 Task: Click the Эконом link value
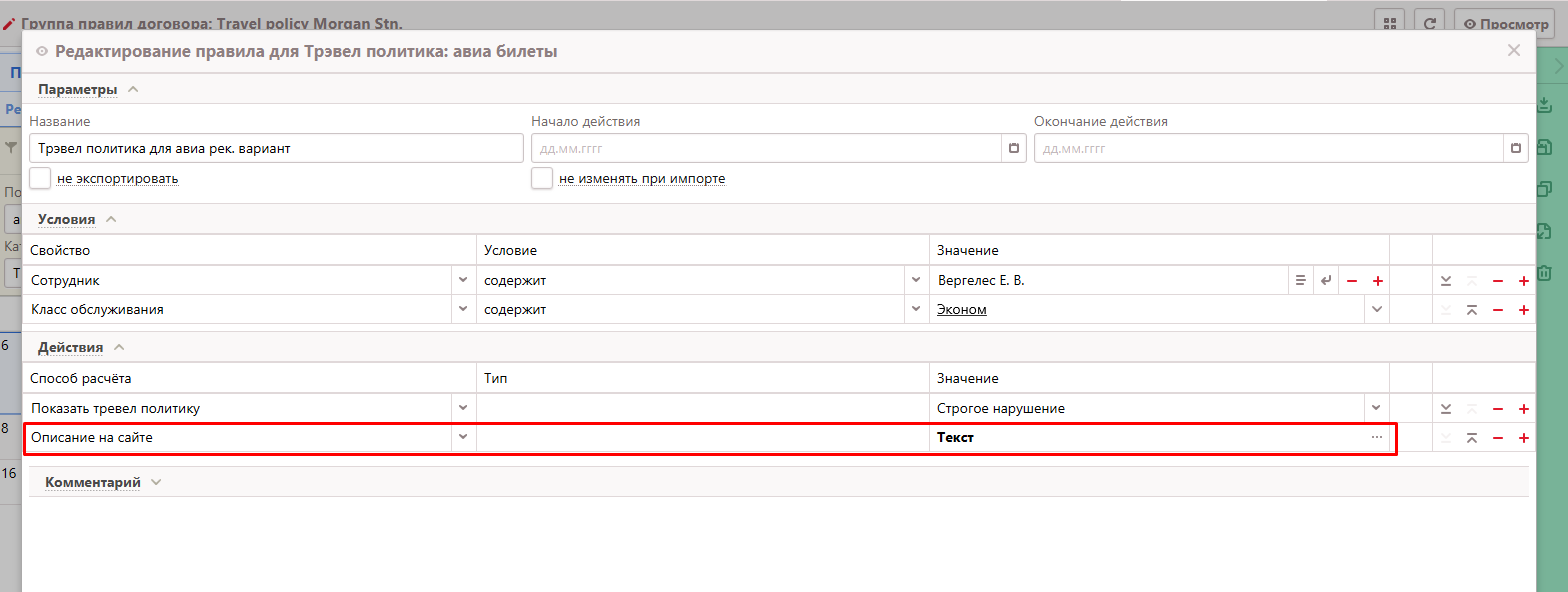point(961,310)
